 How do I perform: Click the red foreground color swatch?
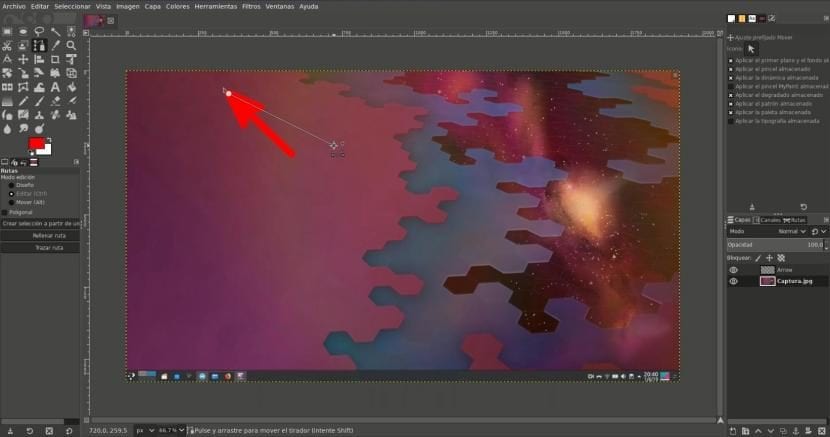coord(35,146)
